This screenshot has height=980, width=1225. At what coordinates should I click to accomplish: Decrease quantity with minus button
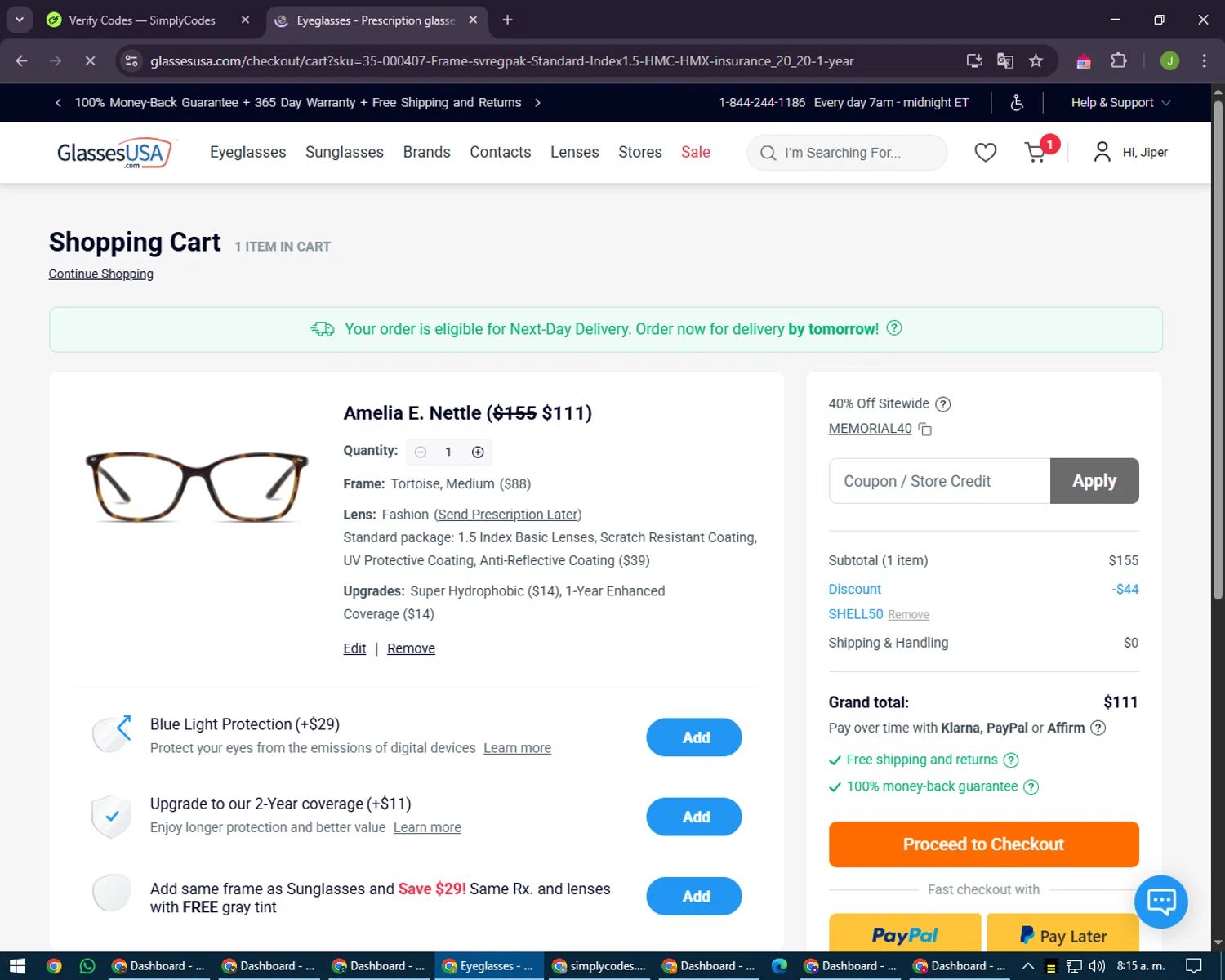pyautogui.click(x=421, y=452)
